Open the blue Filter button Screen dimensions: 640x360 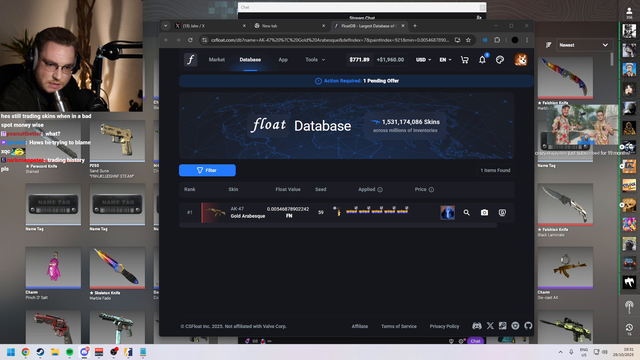pos(207,170)
